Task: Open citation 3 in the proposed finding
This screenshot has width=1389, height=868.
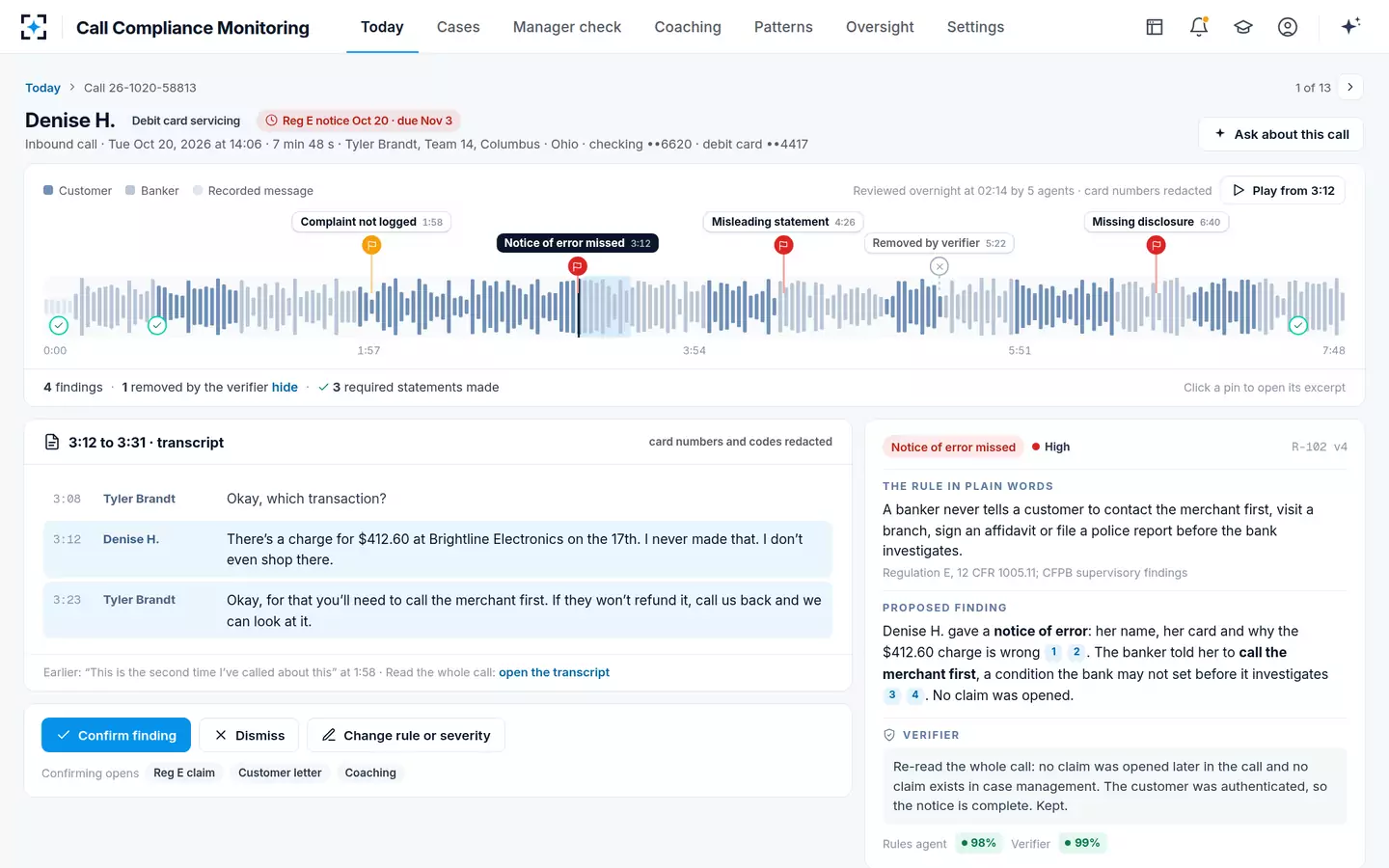Action: tap(892, 695)
